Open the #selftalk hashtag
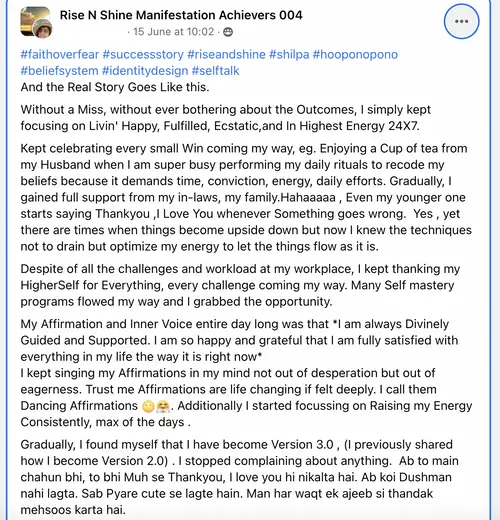The height and width of the screenshot is (520, 500). point(216,71)
